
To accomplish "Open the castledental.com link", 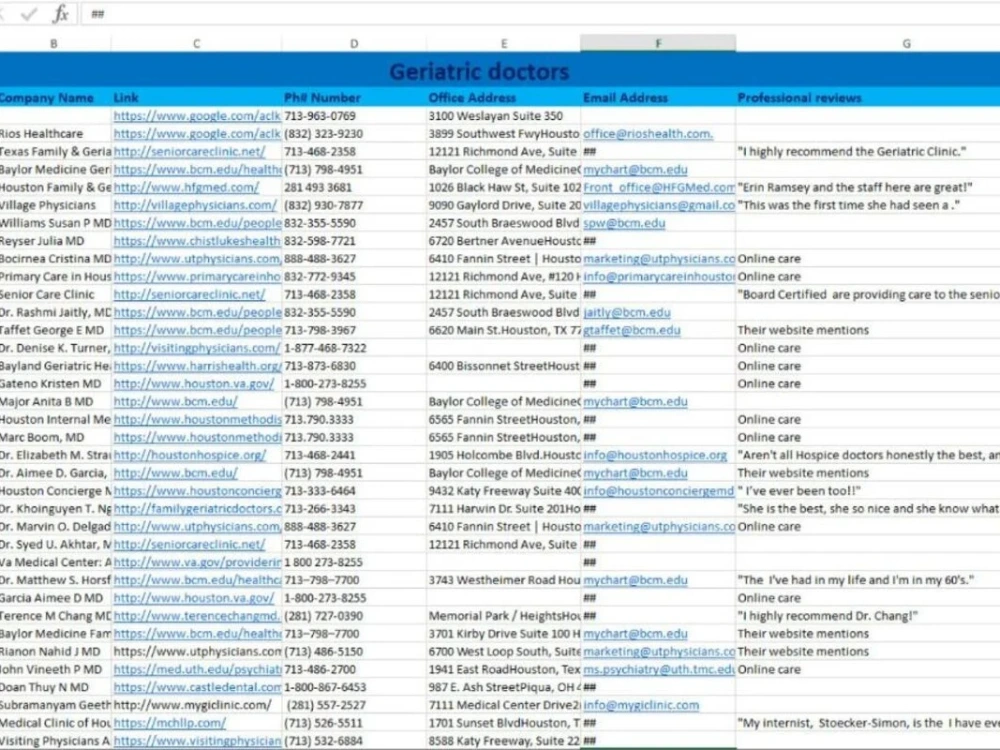I will coord(197,688).
